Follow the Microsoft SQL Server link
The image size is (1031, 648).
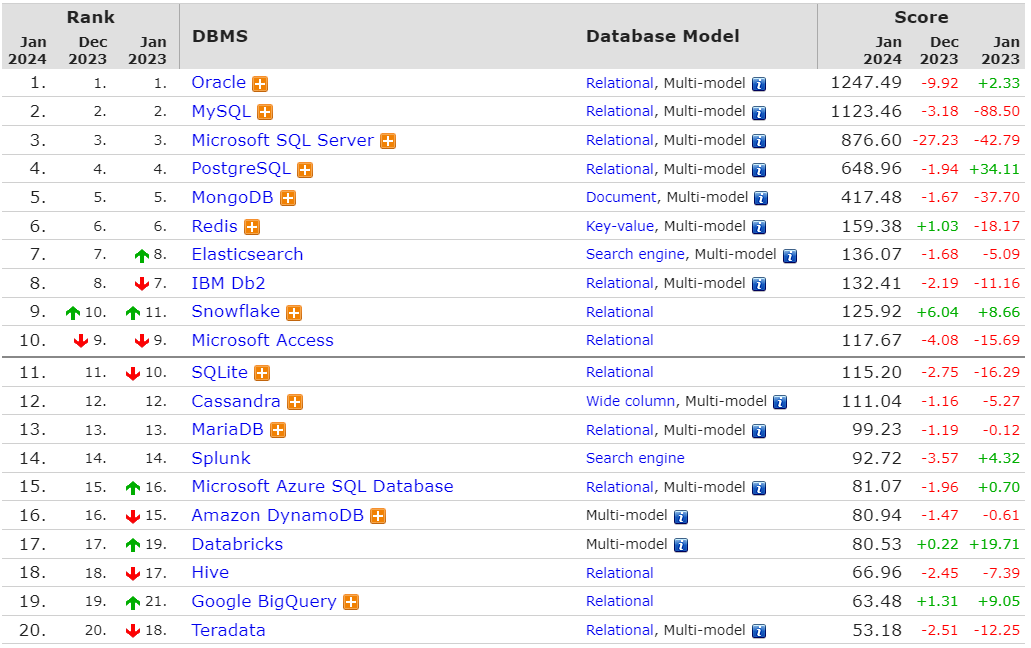tap(283, 141)
